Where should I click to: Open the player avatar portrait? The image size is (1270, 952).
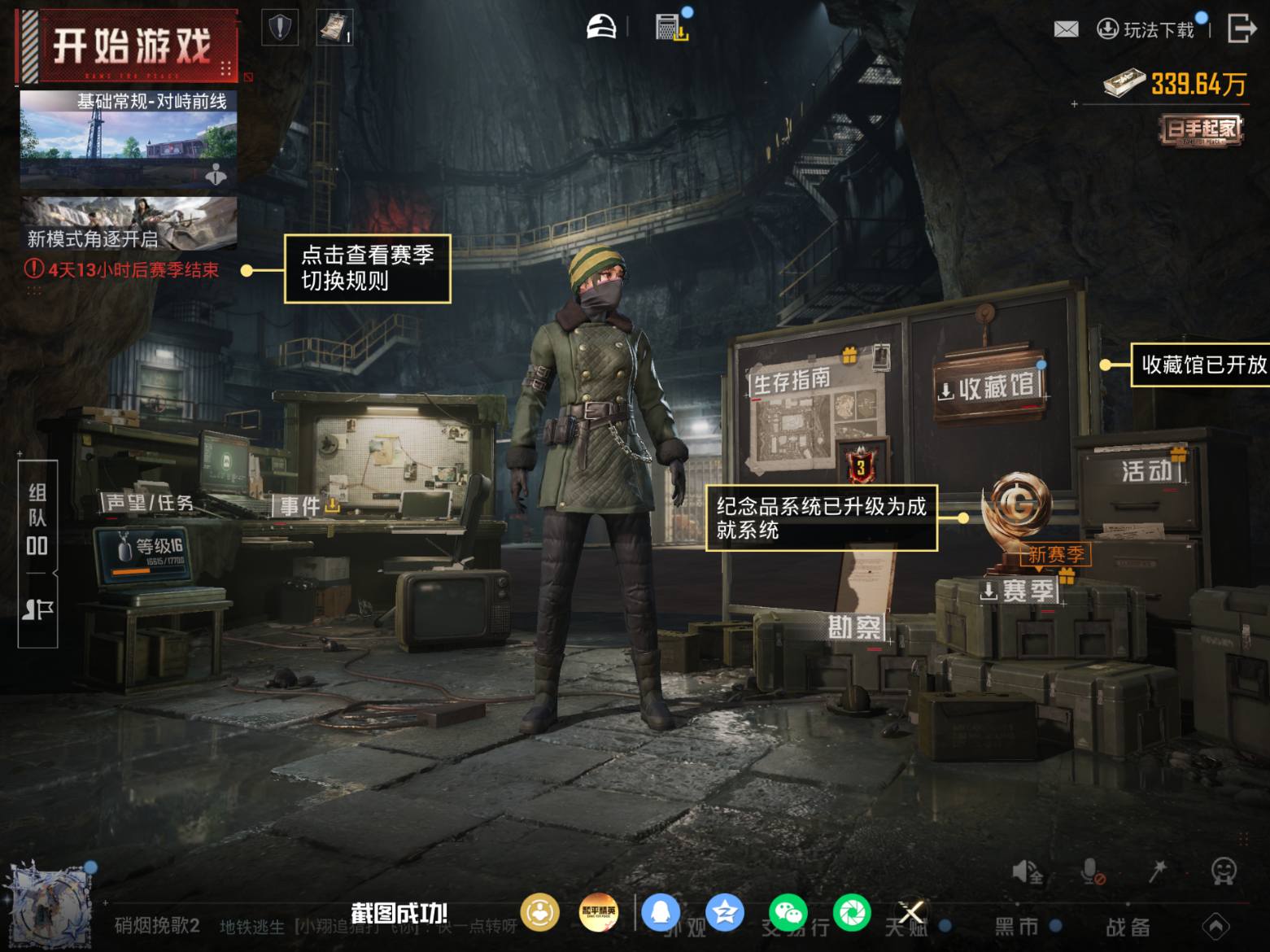coord(49,906)
